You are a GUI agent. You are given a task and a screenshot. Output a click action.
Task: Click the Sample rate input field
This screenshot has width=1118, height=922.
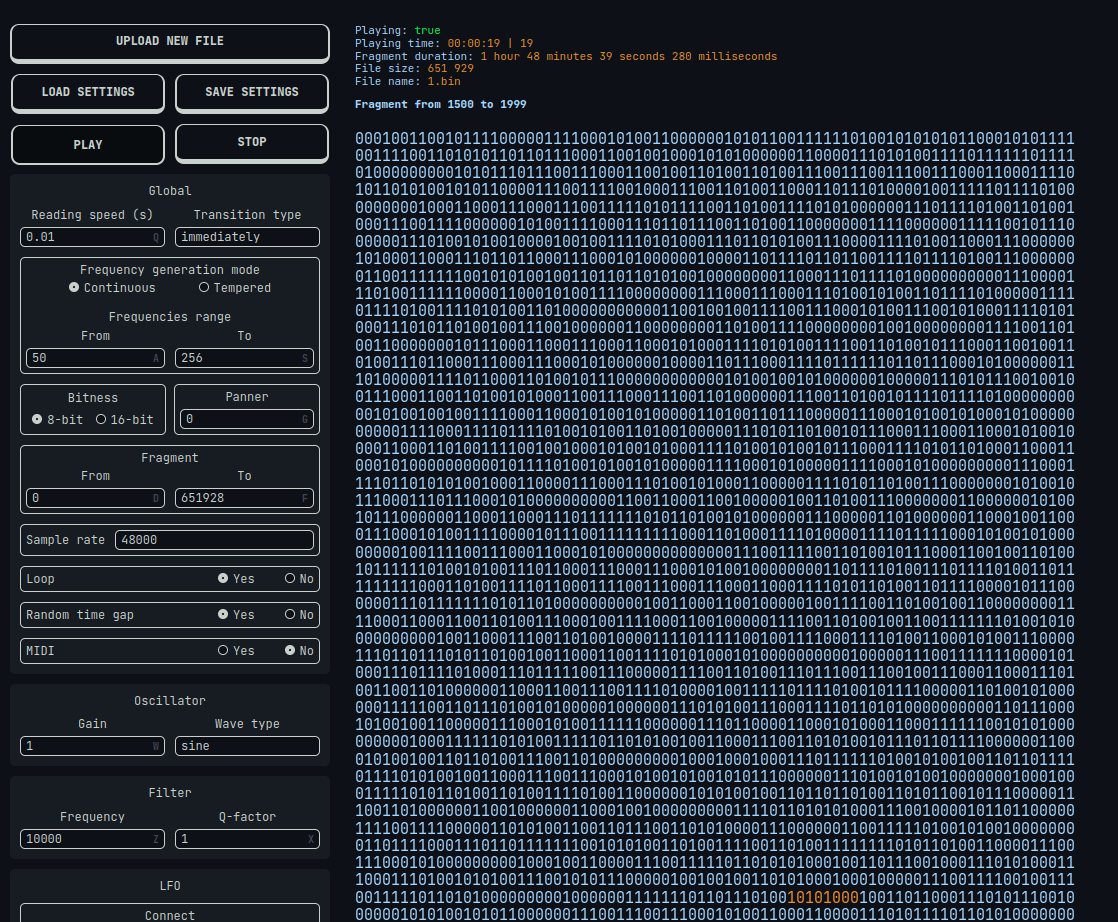point(215,540)
